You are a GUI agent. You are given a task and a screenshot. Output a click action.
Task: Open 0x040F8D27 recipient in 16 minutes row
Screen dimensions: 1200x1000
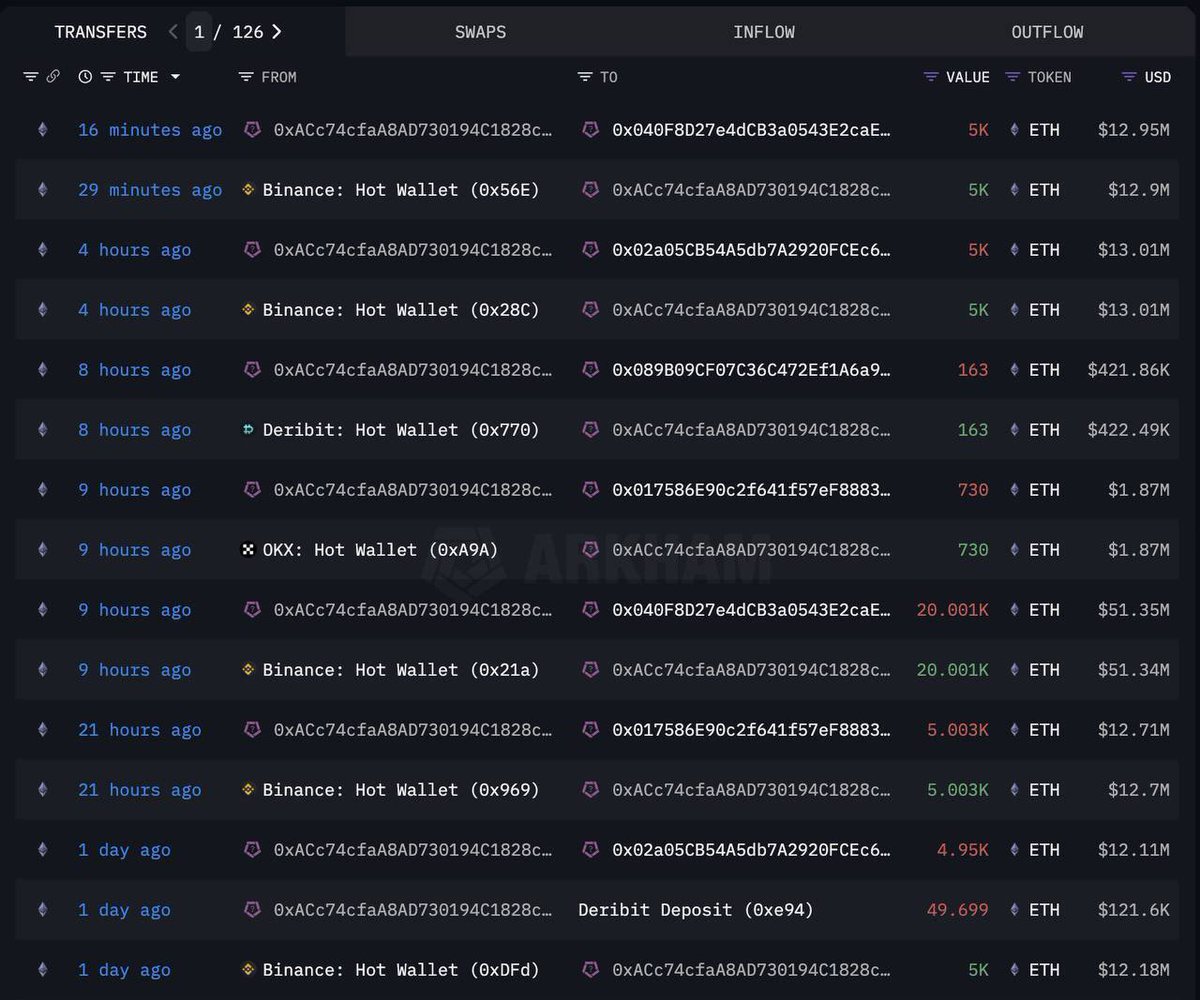pyautogui.click(x=751, y=130)
